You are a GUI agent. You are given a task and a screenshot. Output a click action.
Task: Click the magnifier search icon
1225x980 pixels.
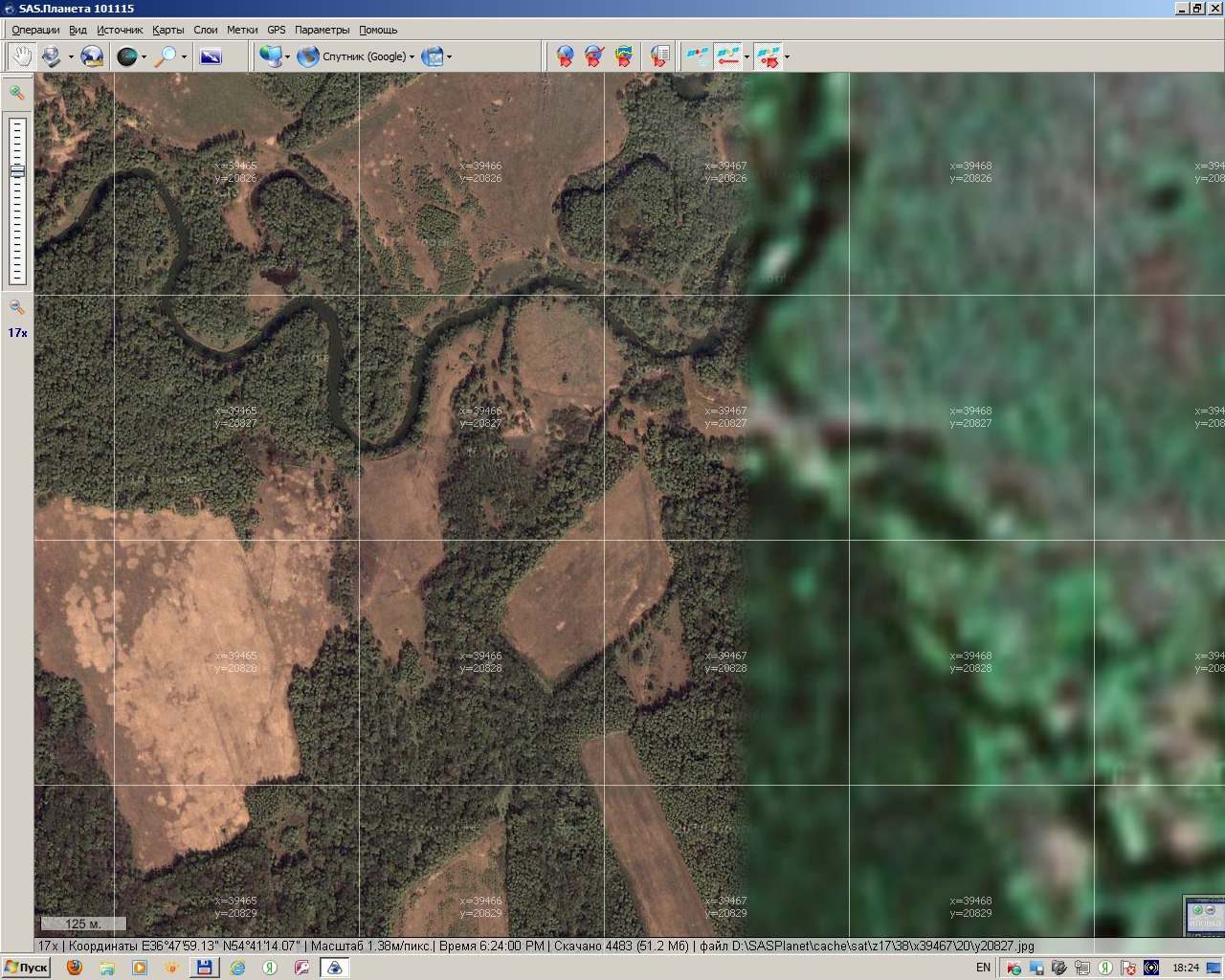point(167,56)
